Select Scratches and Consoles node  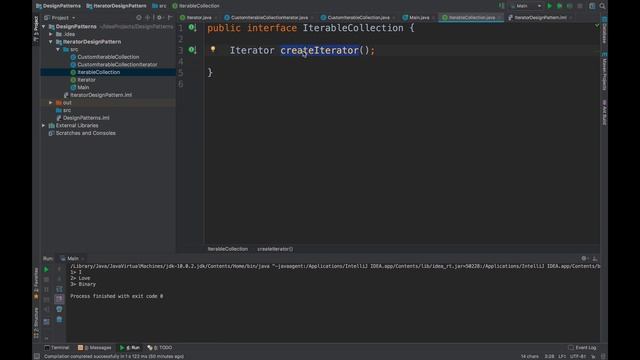[85, 133]
